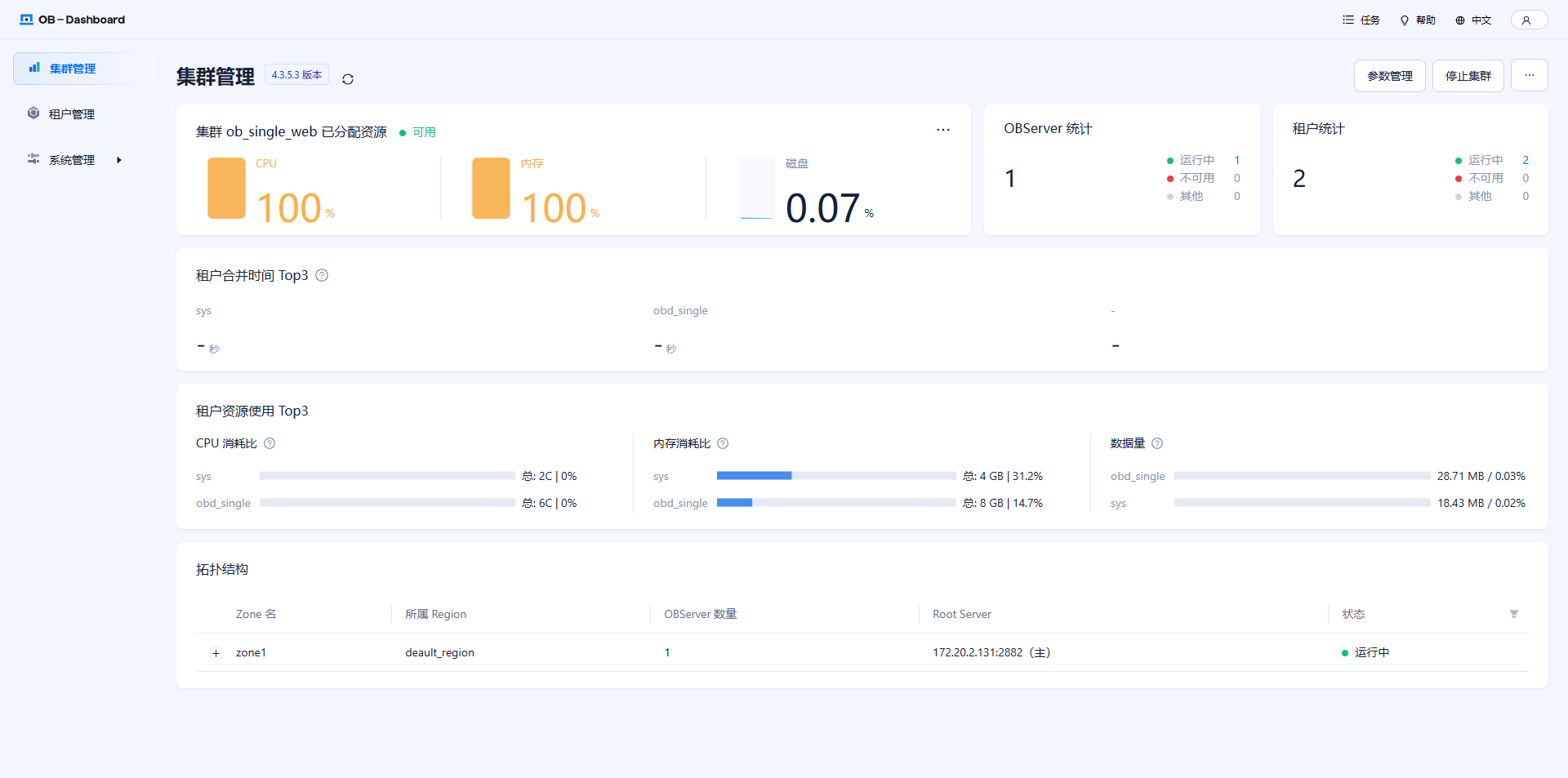Click the 停止集群 stop cluster button

tap(1468, 76)
